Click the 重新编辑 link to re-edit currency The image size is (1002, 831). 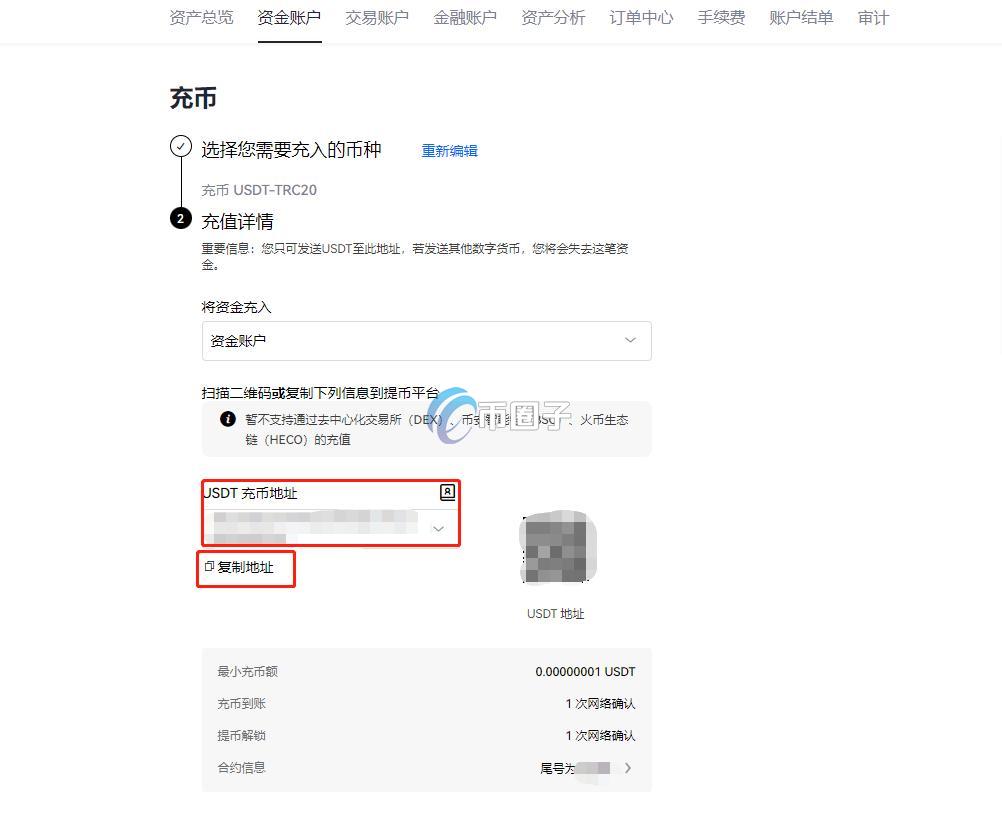point(449,150)
